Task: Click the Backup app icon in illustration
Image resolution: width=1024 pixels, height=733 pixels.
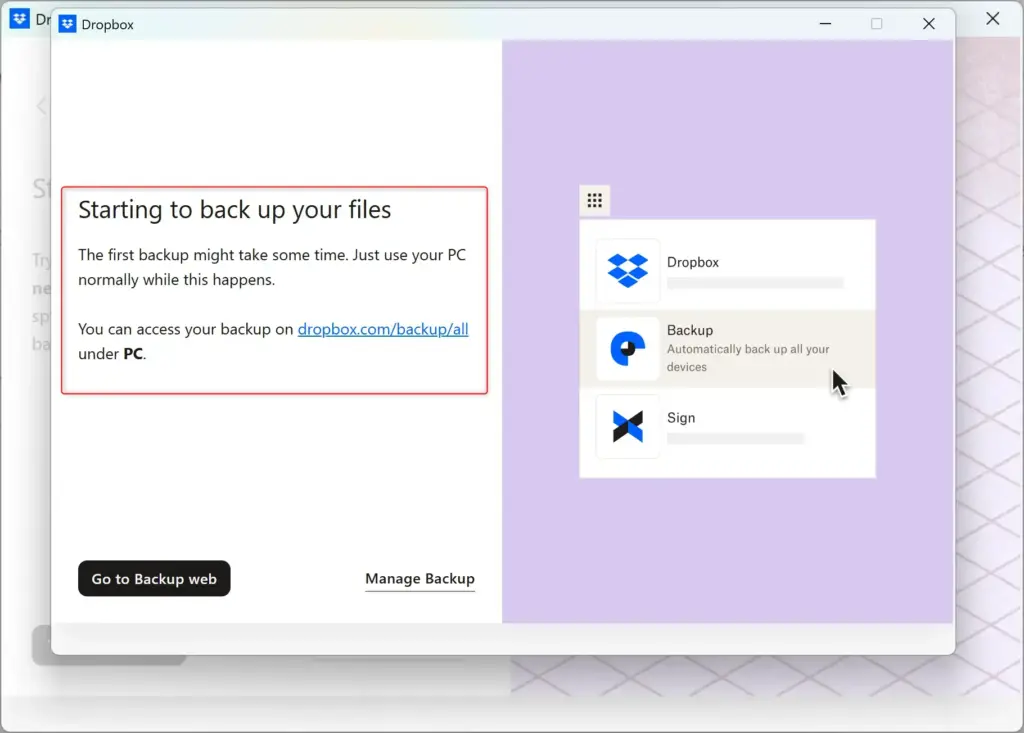Action: click(628, 349)
